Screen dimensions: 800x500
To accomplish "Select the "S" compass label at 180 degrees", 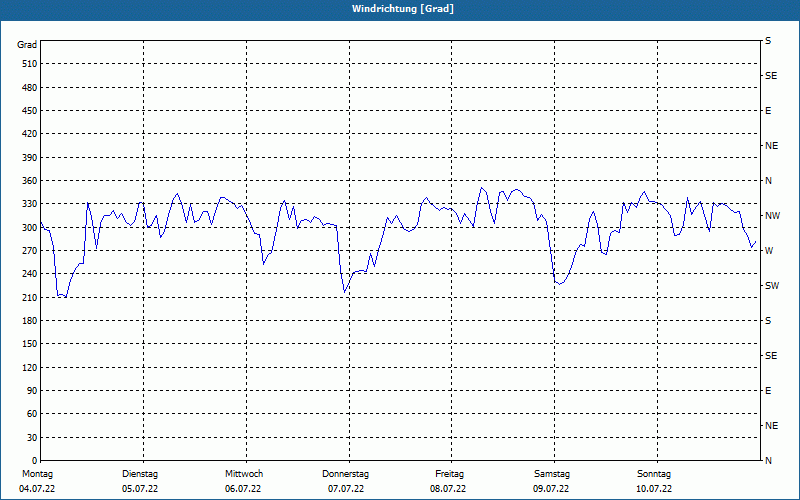I will point(768,321).
